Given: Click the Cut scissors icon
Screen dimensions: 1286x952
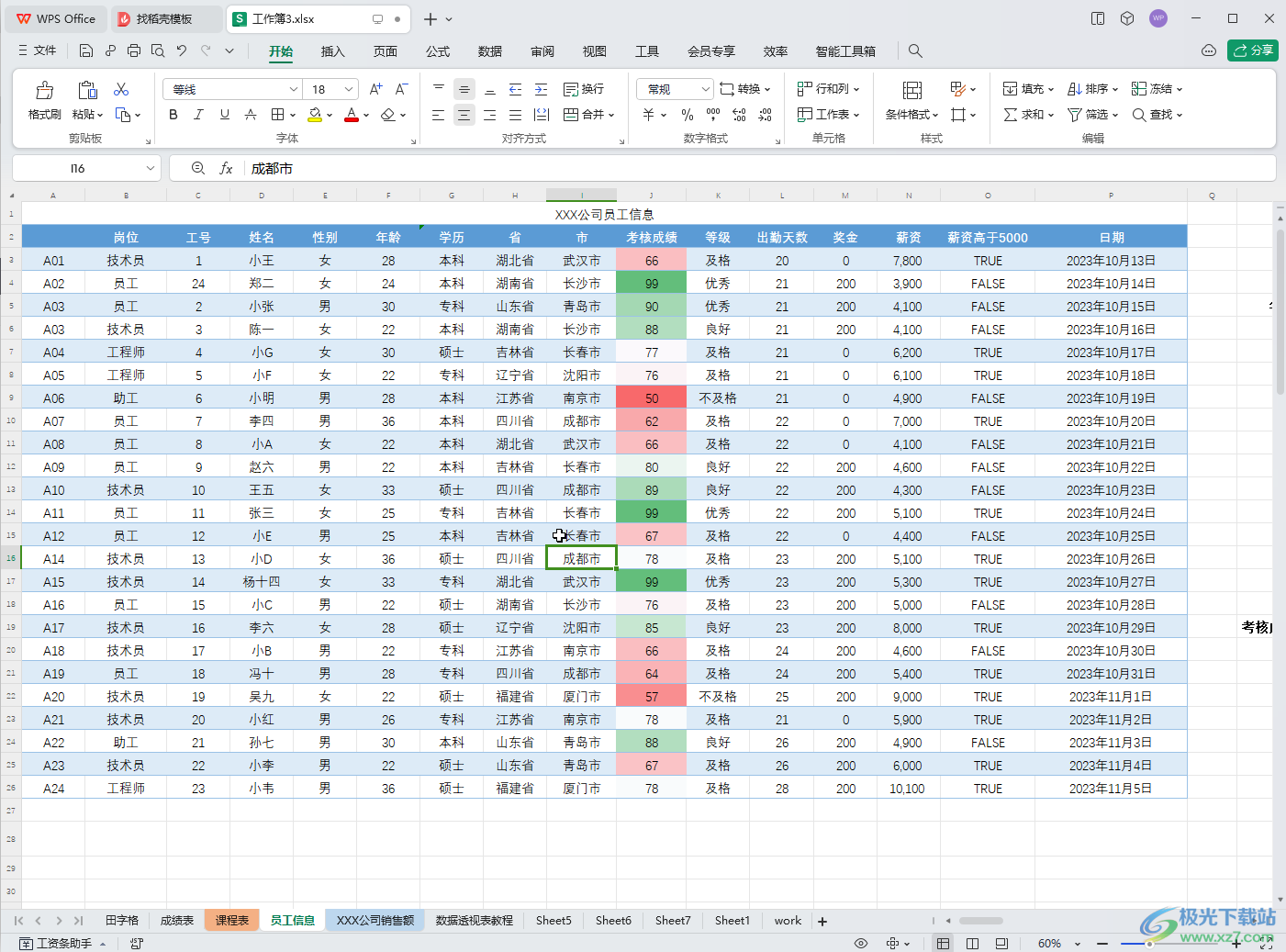Looking at the screenshot, I should 121,89.
